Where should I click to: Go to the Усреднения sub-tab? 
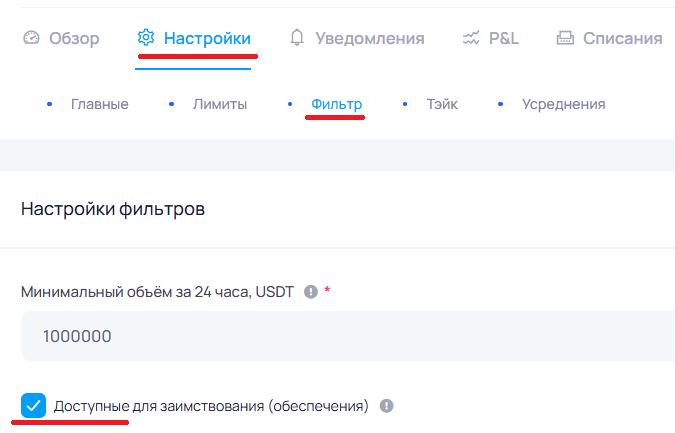point(563,104)
